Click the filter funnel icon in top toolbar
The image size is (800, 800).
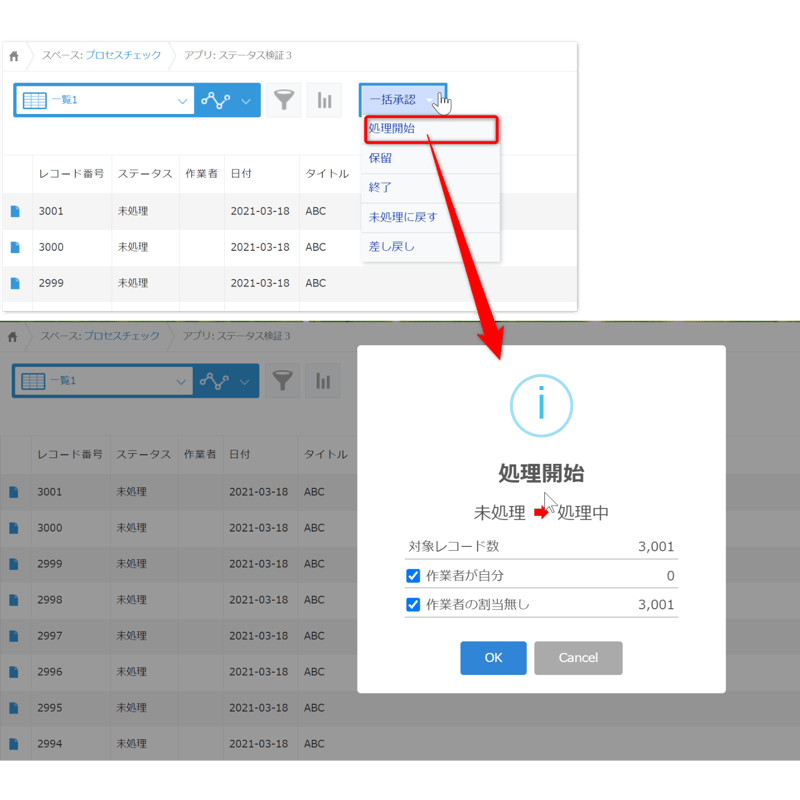pos(284,100)
